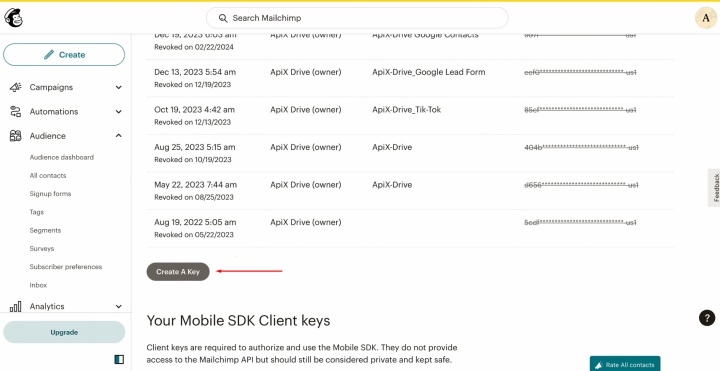Focus the Search Mailchimp field
Image resolution: width=720 pixels, height=371 pixels.
pos(357,18)
